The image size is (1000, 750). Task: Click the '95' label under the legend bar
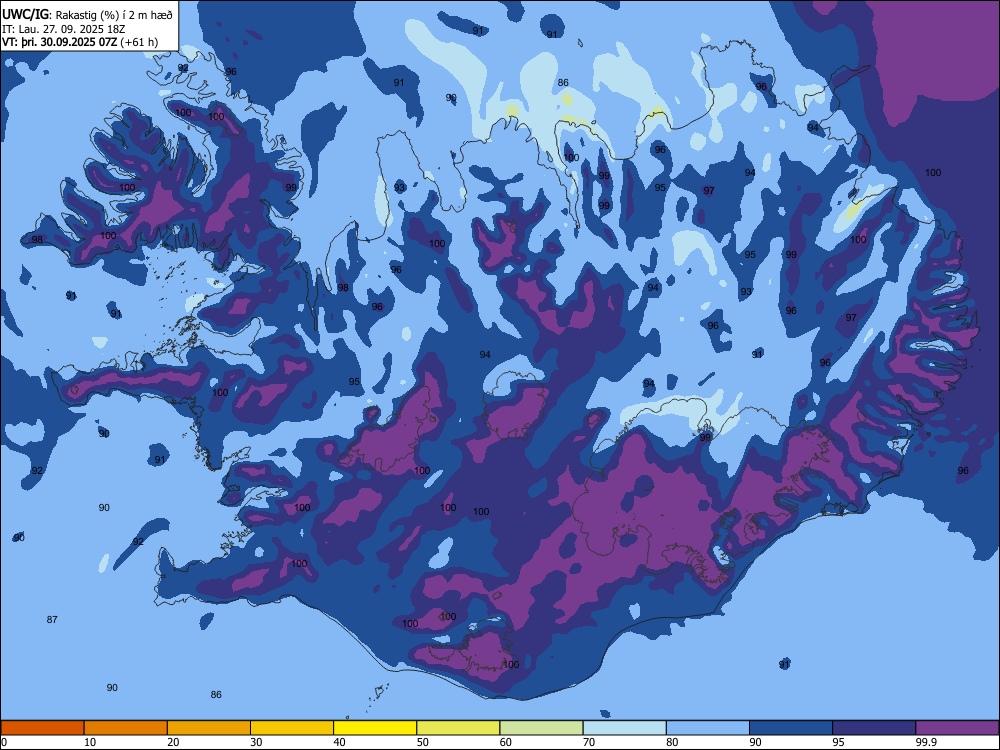839,742
